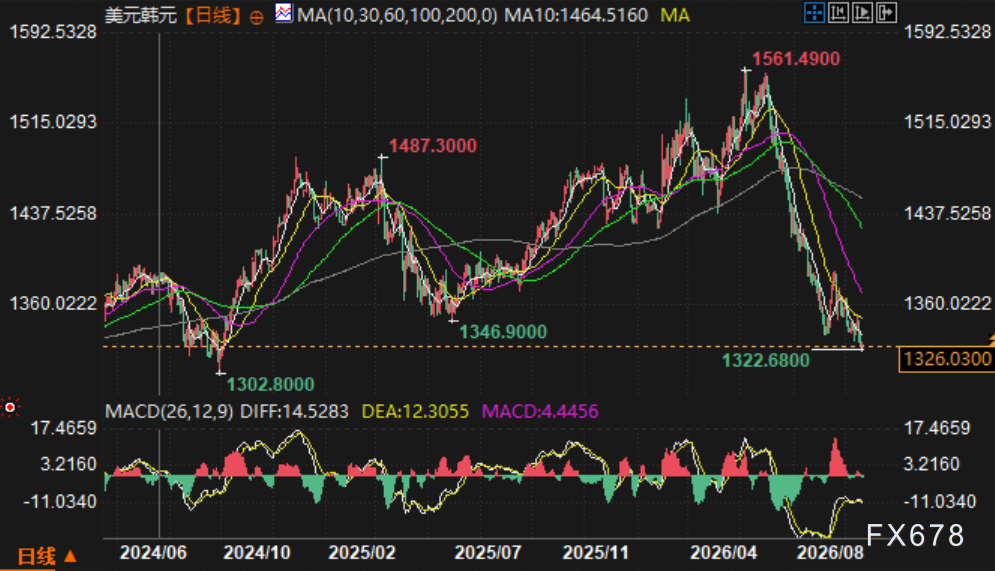Select the MACD(26,12,9) indicator label
This screenshot has width=995, height=571.
169,411
